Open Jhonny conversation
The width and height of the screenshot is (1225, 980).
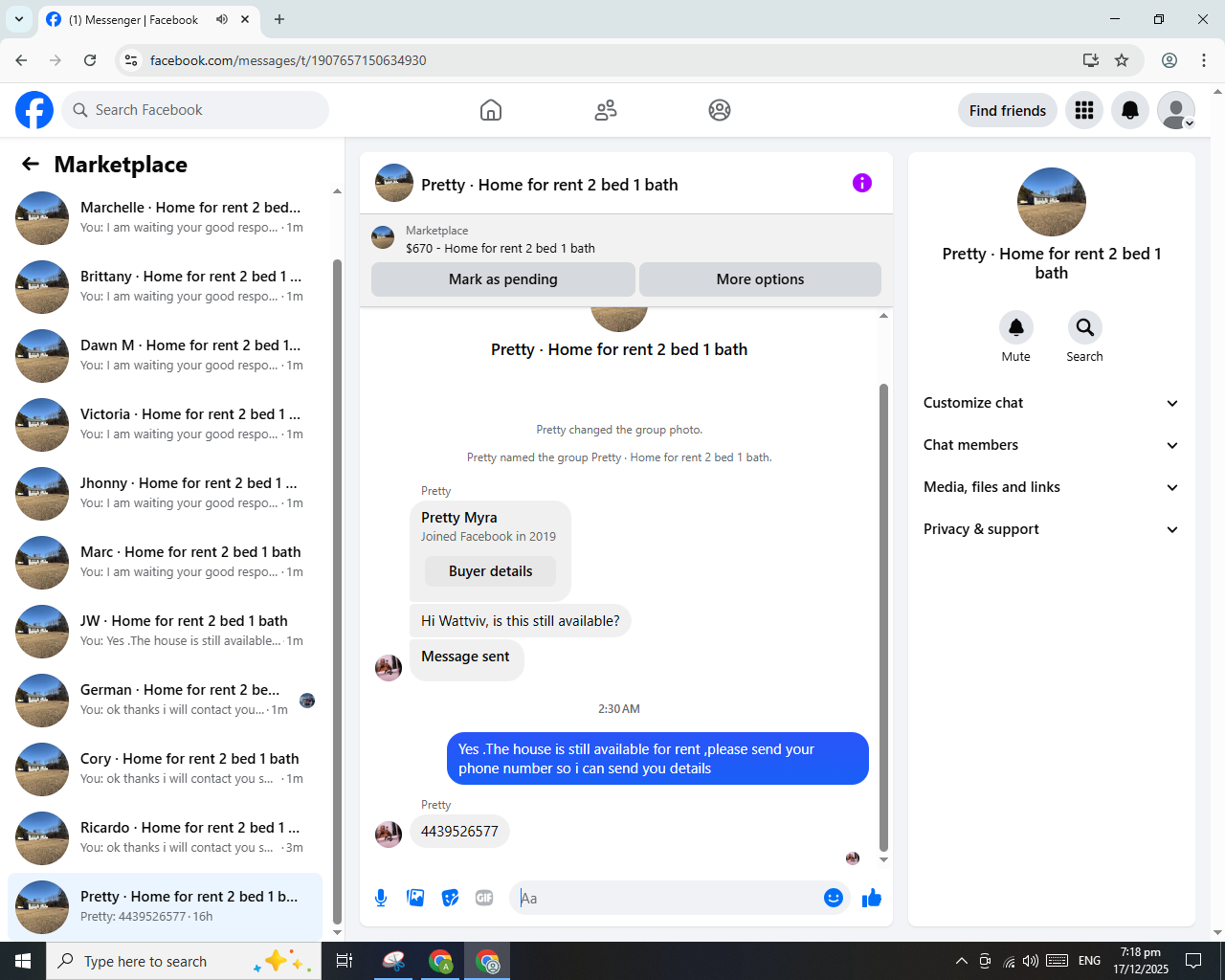165,494
